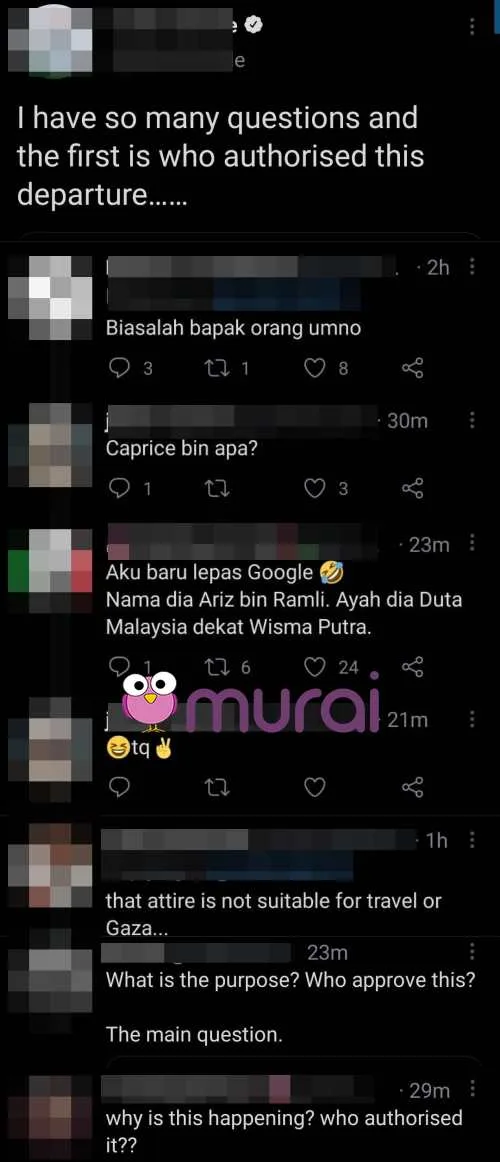This screenshot has width=500, height=1162.
Task: Open options menu for the 2h reply
Action: coord(473,268)
